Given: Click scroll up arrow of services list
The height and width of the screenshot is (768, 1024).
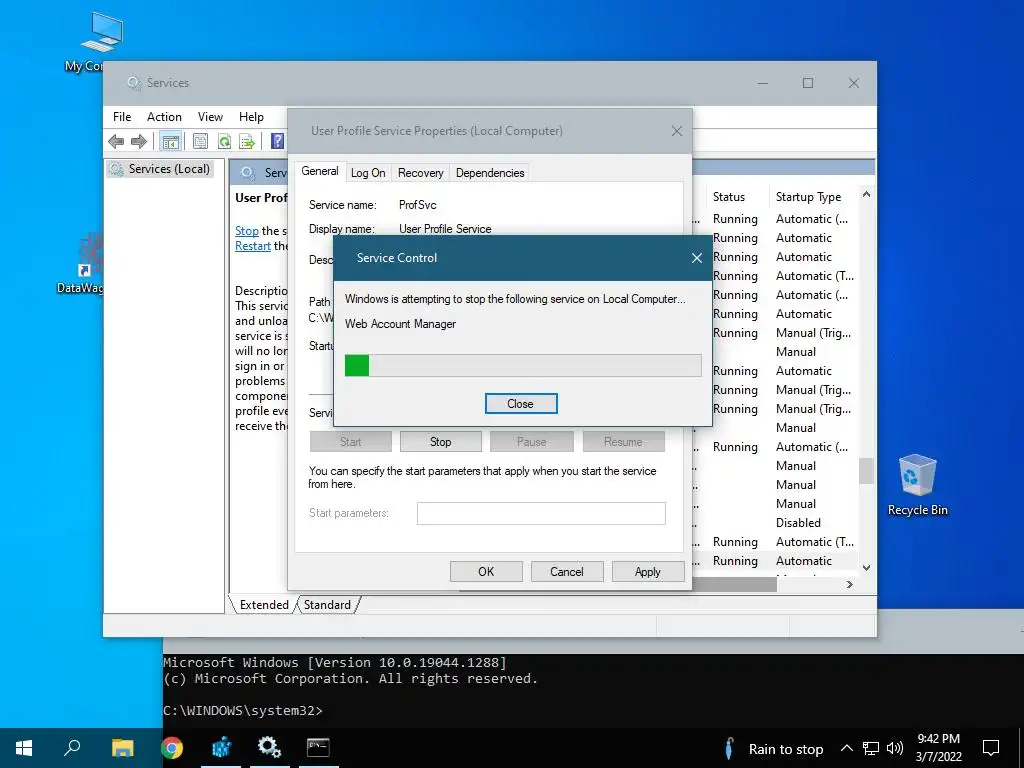Looking at the screenshot, I should 866,195.
